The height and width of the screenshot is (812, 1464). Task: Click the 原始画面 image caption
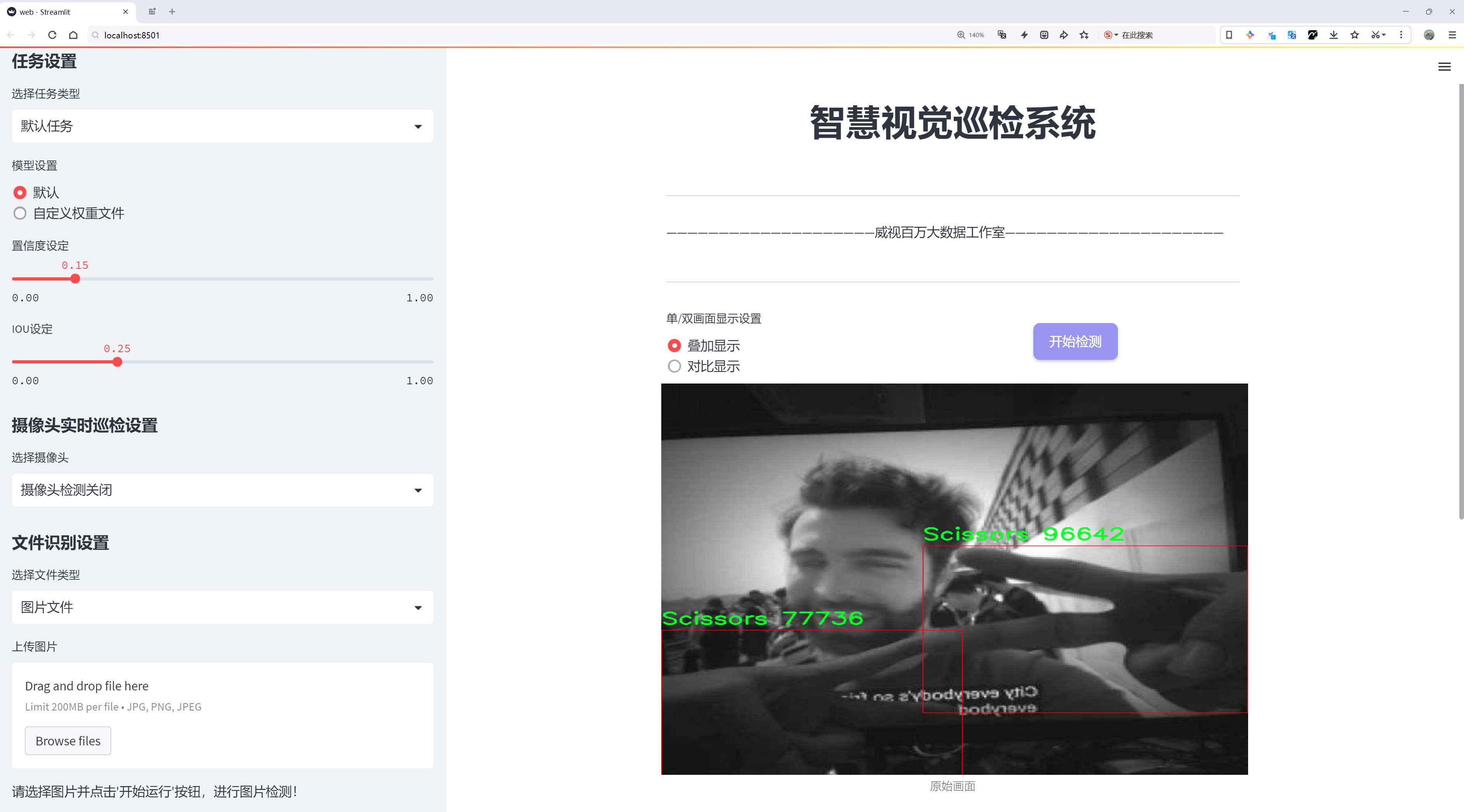tap(952, 786)
